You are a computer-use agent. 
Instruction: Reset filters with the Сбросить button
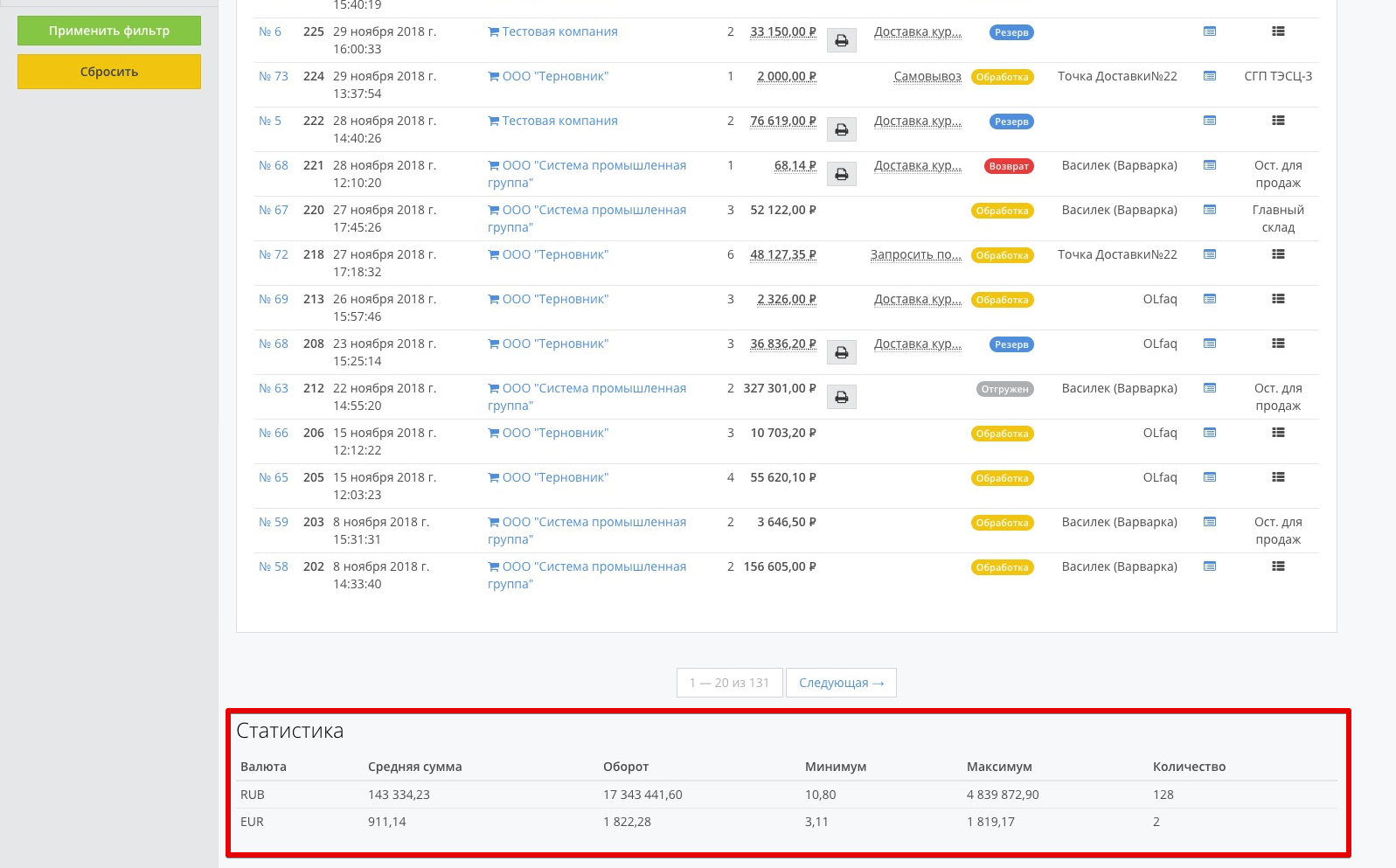(x=109, y=72)
